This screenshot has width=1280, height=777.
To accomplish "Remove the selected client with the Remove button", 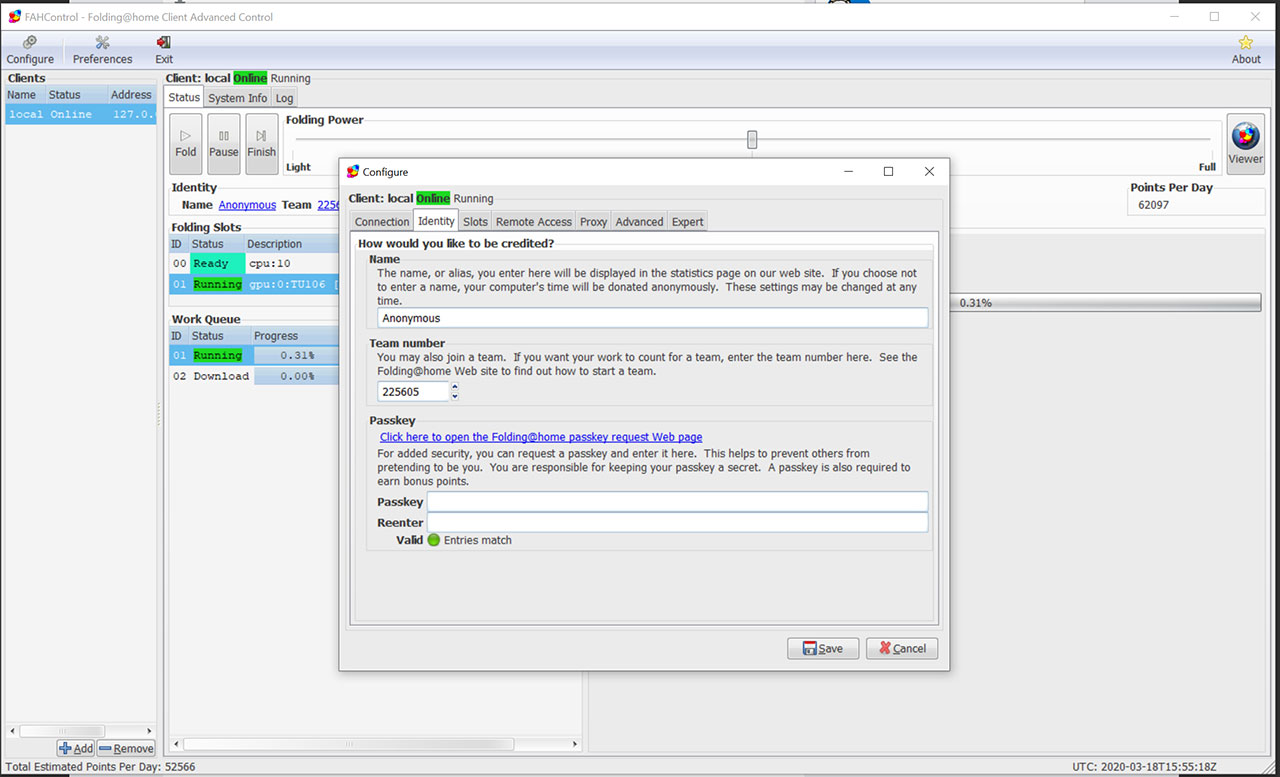I will tap(126, 748).
